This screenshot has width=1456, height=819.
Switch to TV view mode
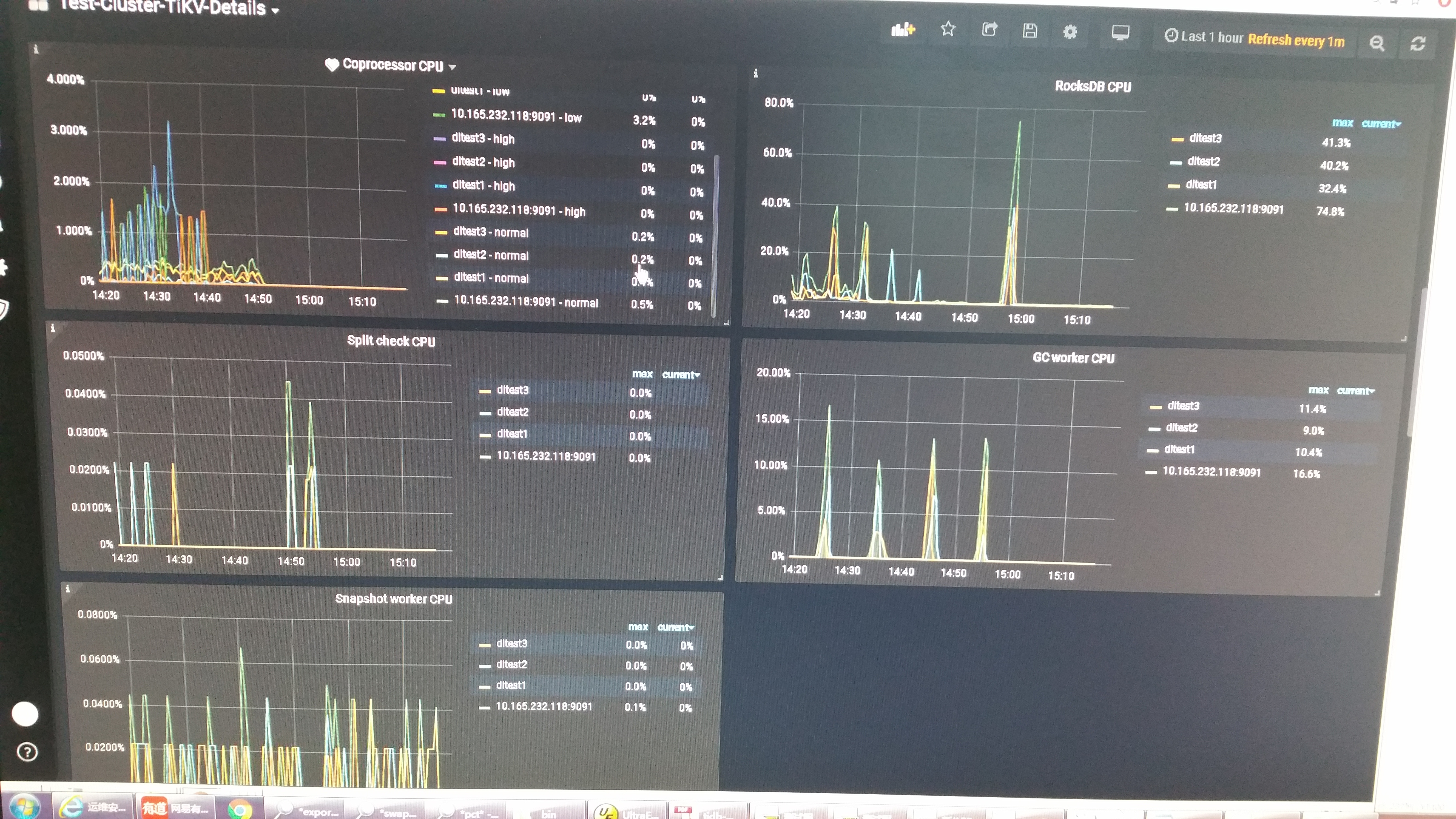1120,33
